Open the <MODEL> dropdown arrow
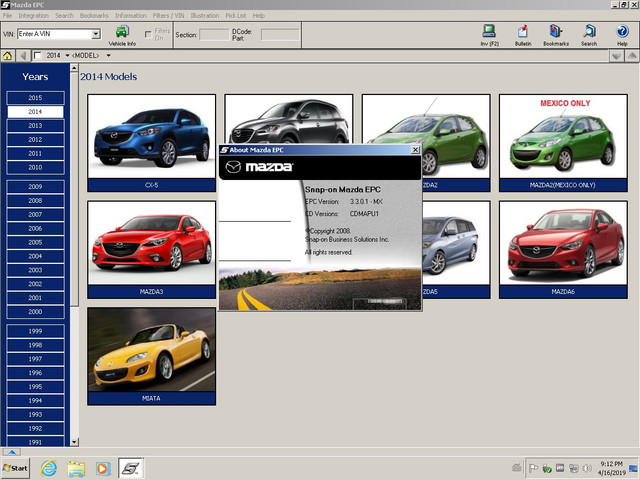This screenshot has width=640, height=480. [x=109, y=56]
